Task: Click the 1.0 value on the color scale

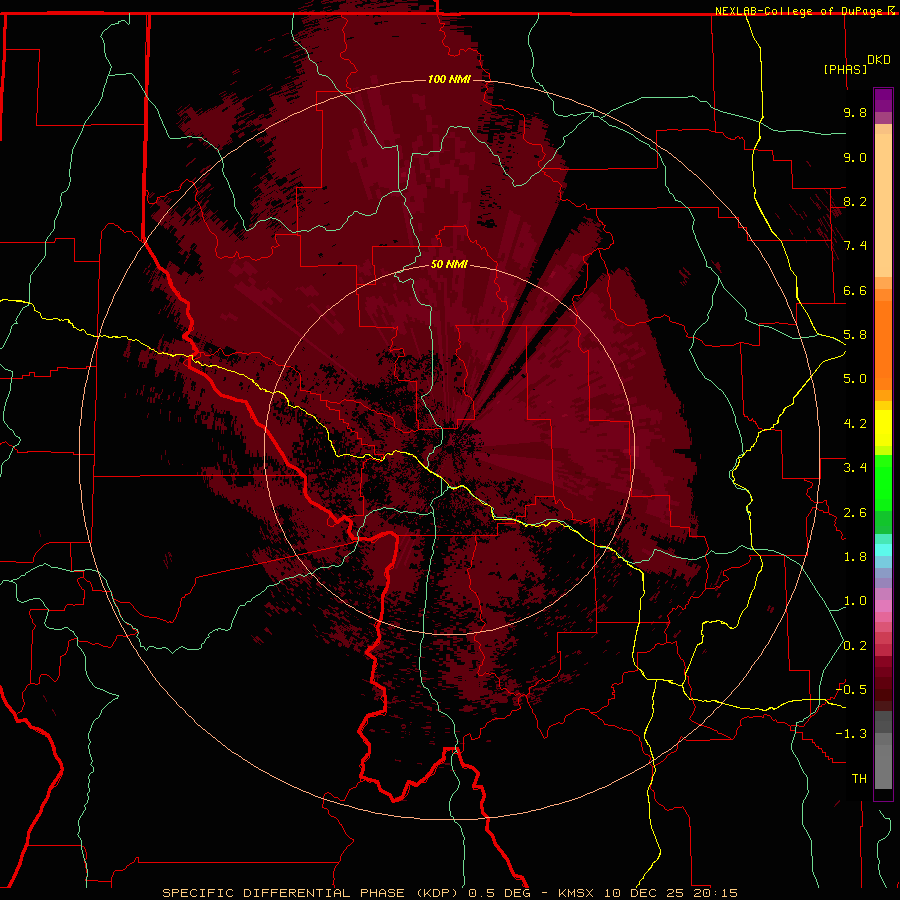Action: pos(855,601)
